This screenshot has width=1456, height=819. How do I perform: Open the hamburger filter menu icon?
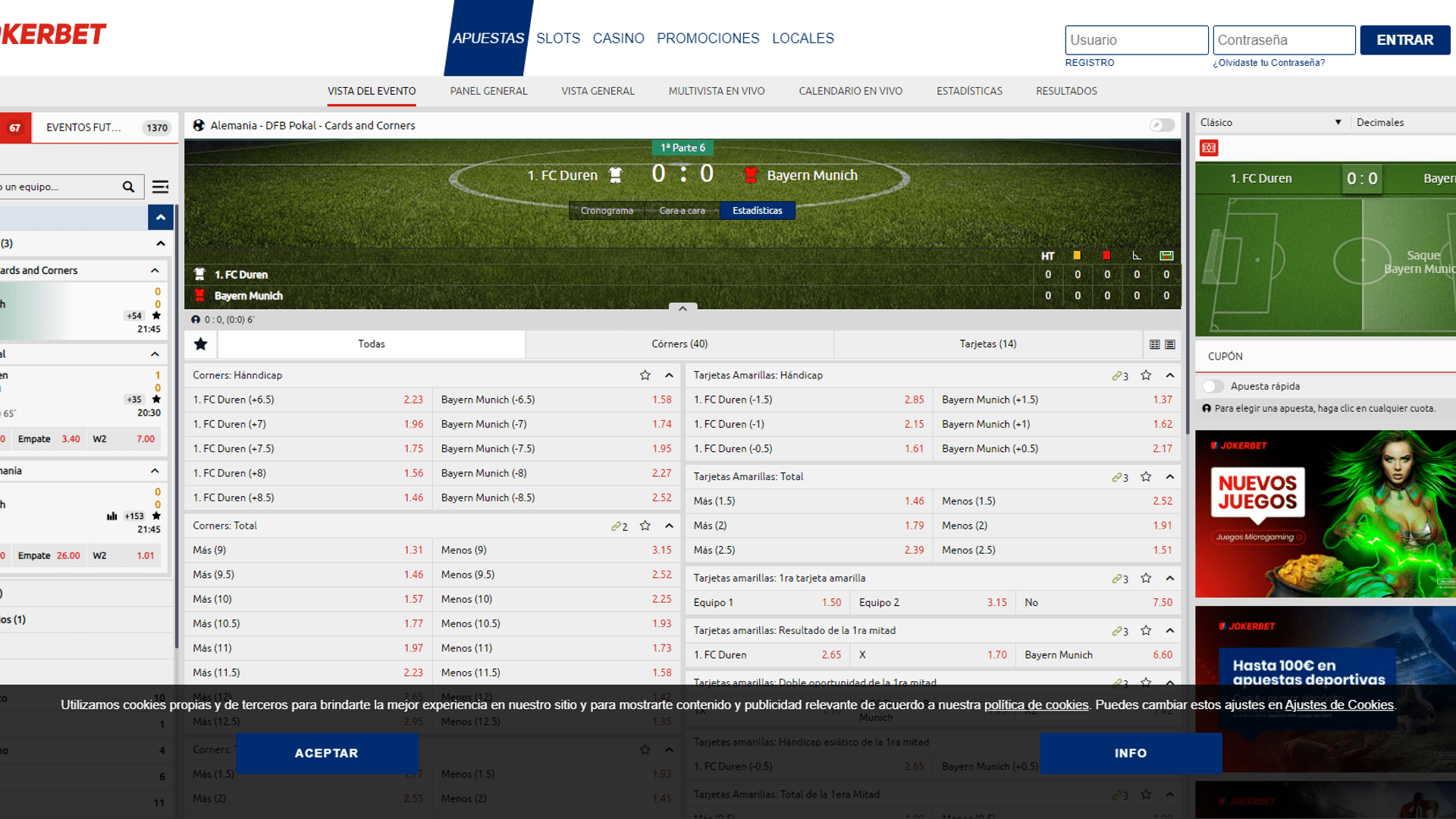coord(160,187)
